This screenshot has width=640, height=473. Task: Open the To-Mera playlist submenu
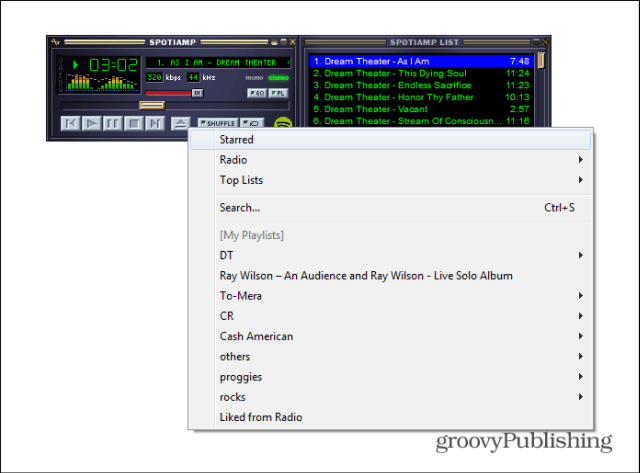(x=391, y=296)
